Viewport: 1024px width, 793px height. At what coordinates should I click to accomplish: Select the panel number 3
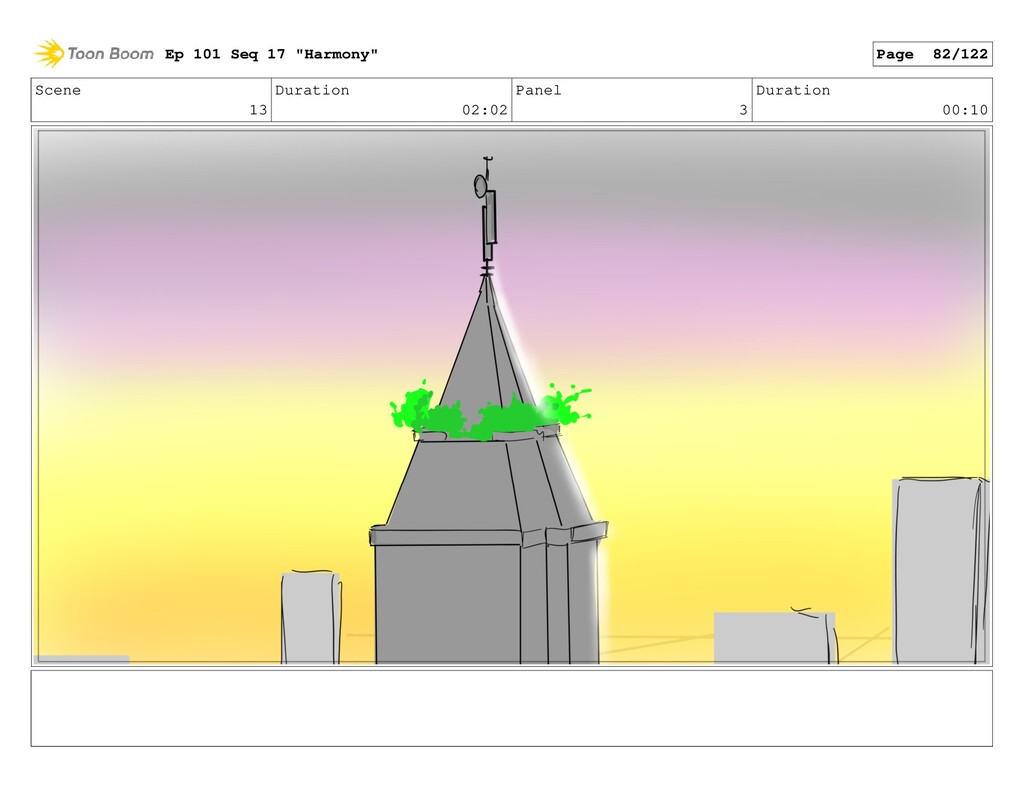tap(743, 110)
